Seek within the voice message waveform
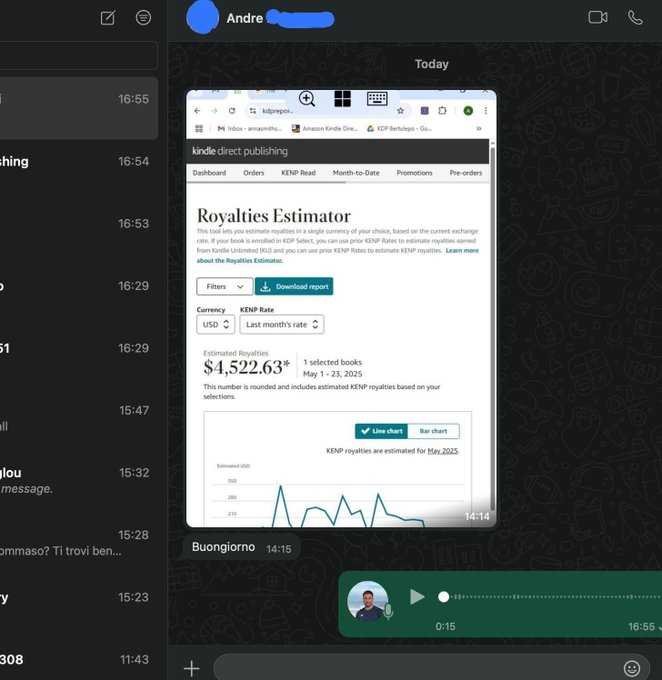Screen dimensions: 662x680 (x=550, y=597)
